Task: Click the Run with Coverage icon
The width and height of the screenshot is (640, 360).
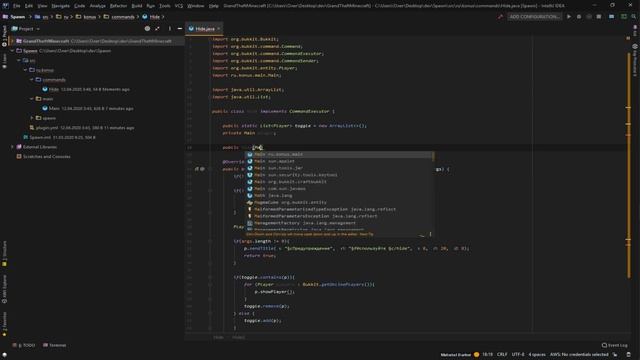Action: 589,17
